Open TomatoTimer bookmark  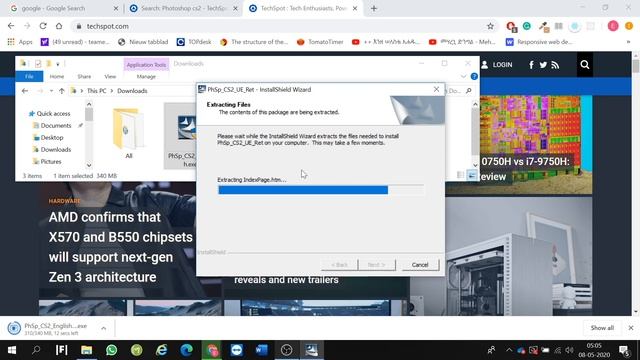(x=320, y=42)
